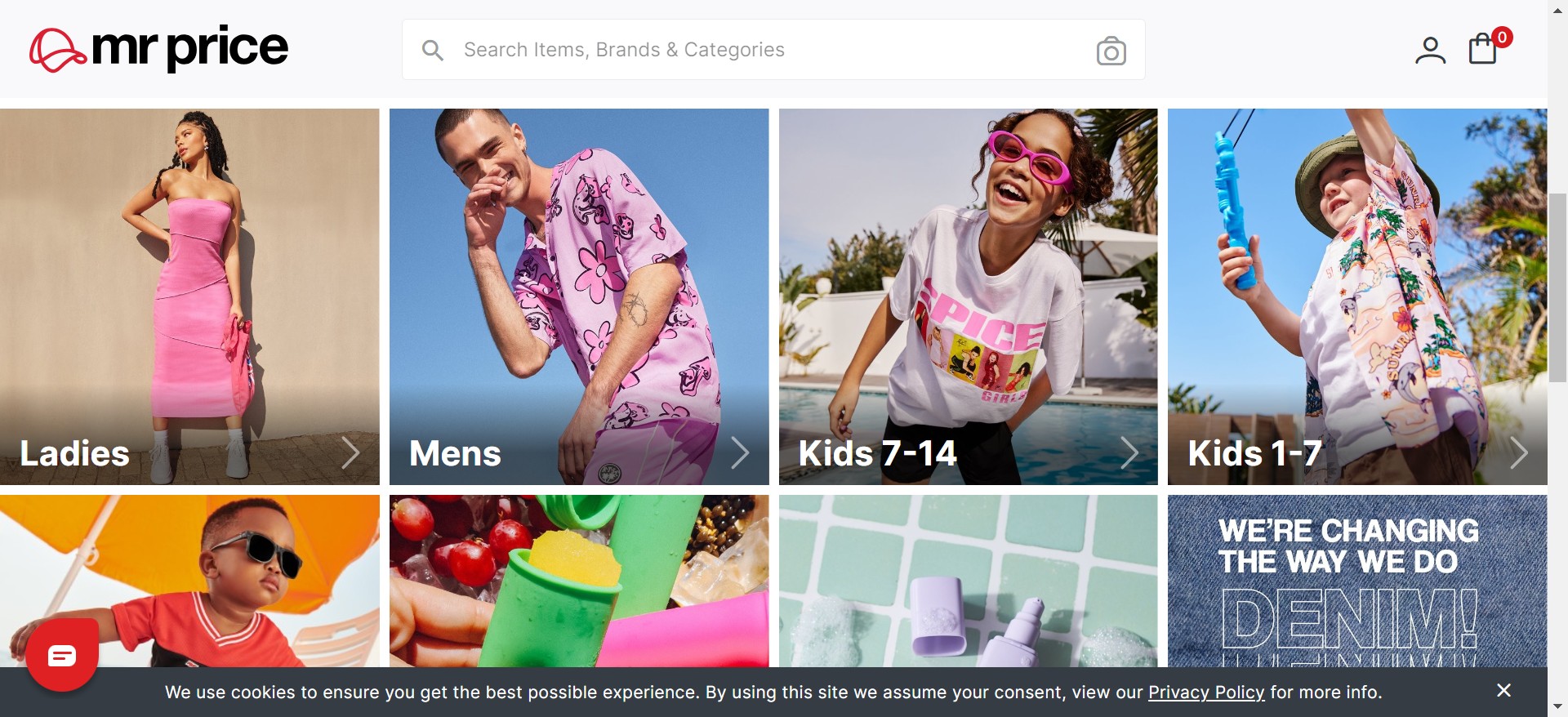
Task: Open the Mens category label
Action: point(455,453)
